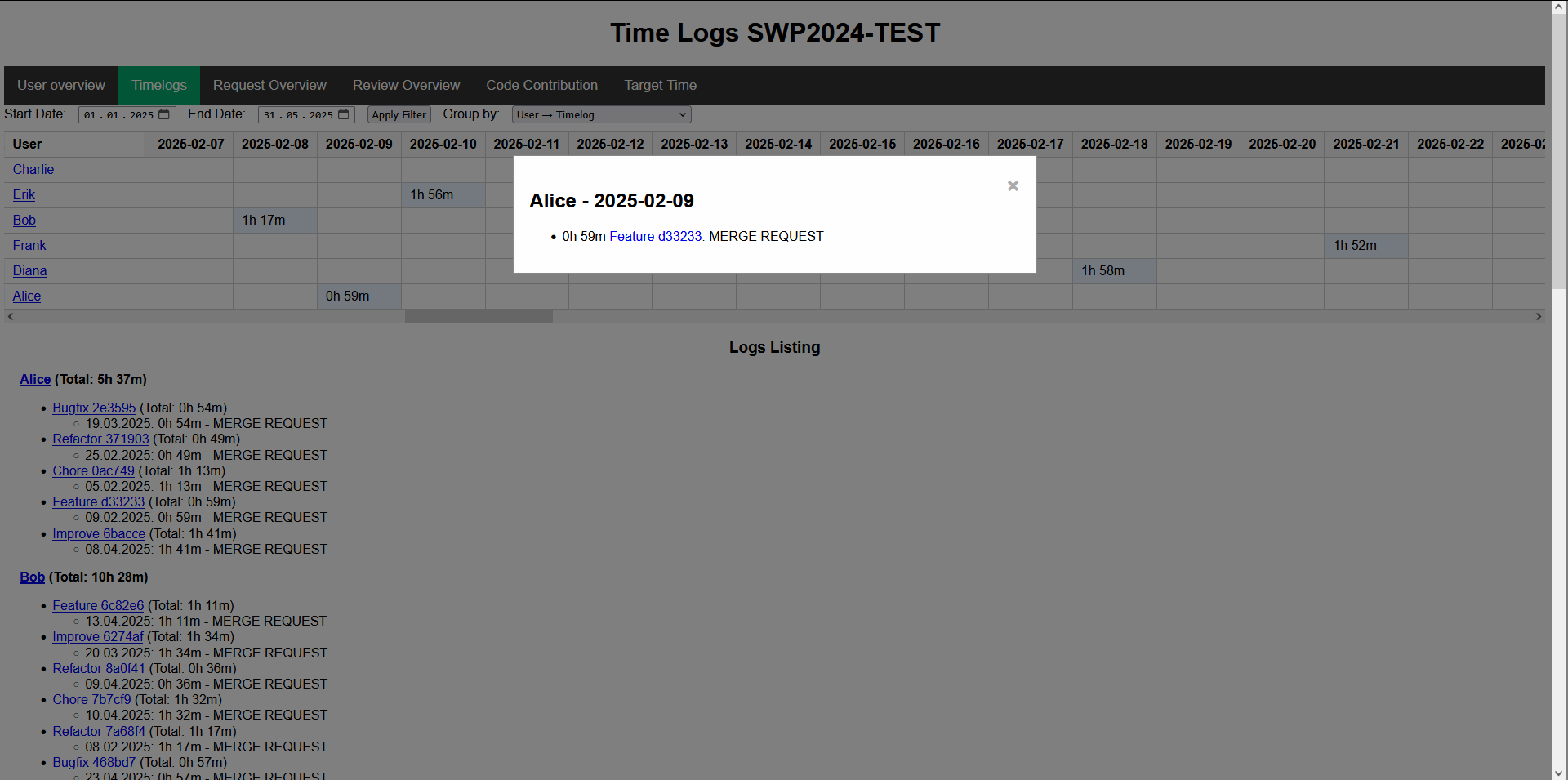
Task: Click Bugfix 2e3595 link in logs listing
Action: tap(94, 408)
